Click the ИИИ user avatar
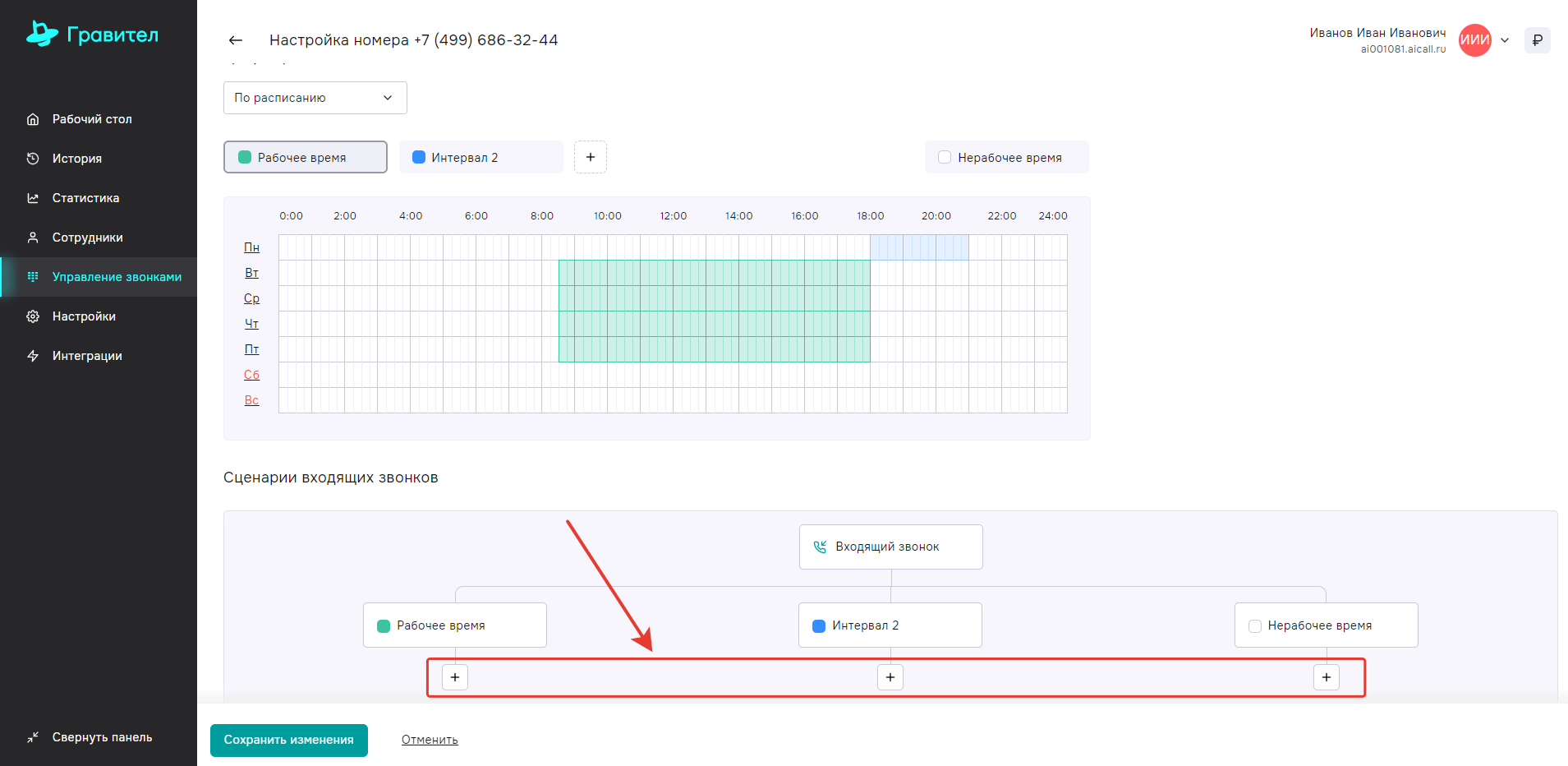Screen dimensions: 1568x766 click(1474, 40)
